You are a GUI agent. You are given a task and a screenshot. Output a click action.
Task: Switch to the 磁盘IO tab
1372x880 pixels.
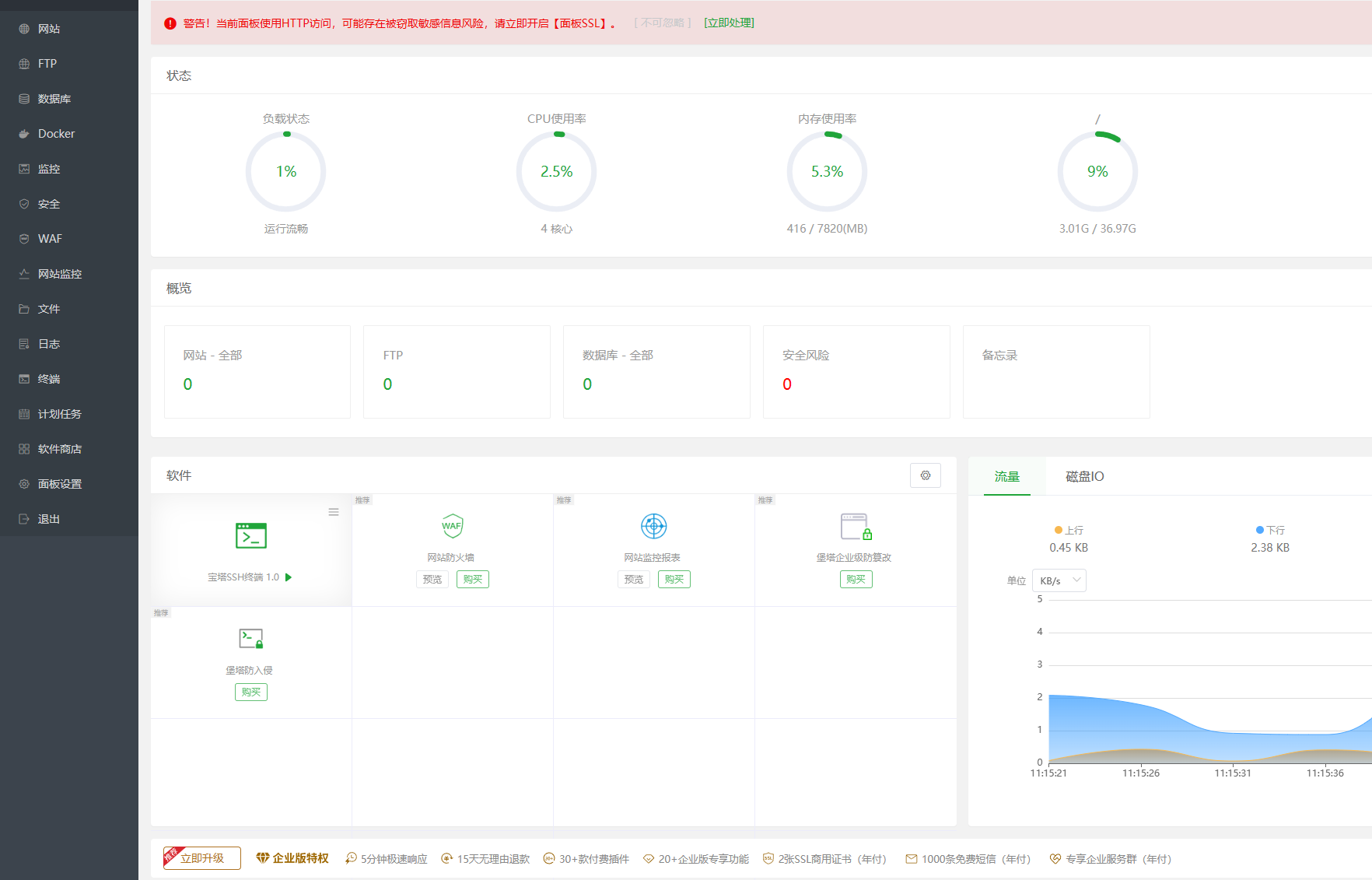click(x=1085, y=476)
